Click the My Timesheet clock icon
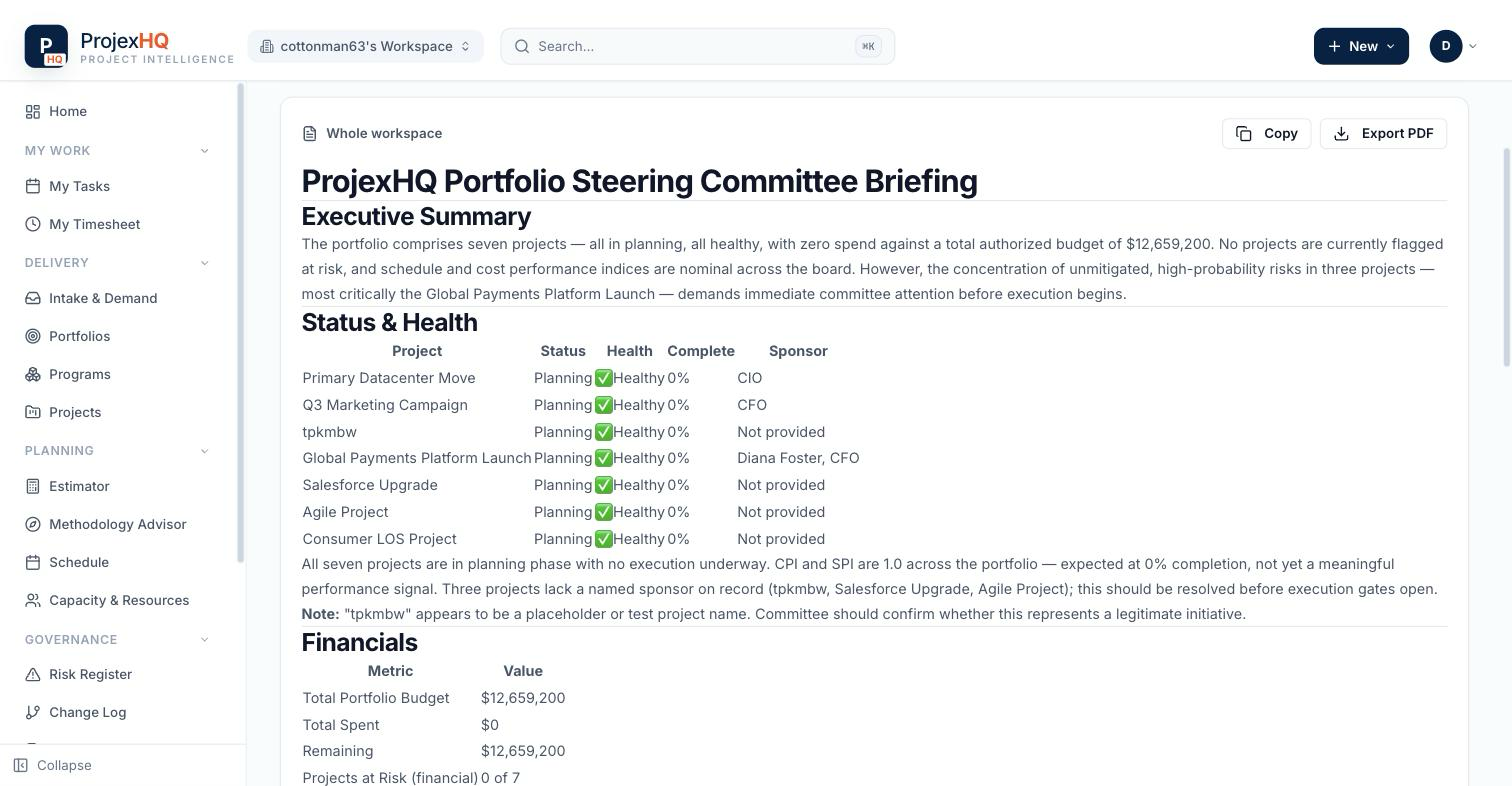Screen dimensions: 1512x786 (33, 224)
